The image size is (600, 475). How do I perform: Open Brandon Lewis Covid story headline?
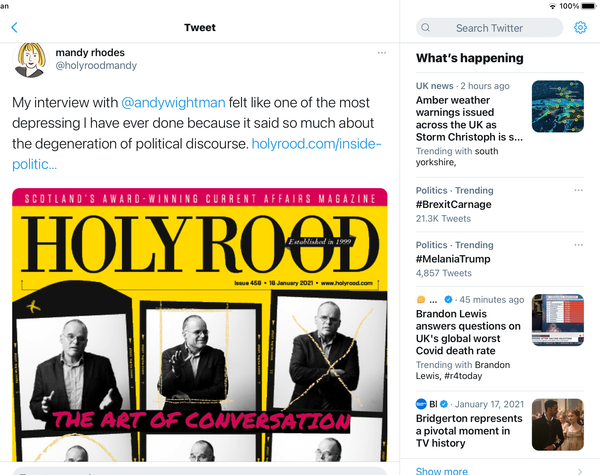tap(468, 332)
